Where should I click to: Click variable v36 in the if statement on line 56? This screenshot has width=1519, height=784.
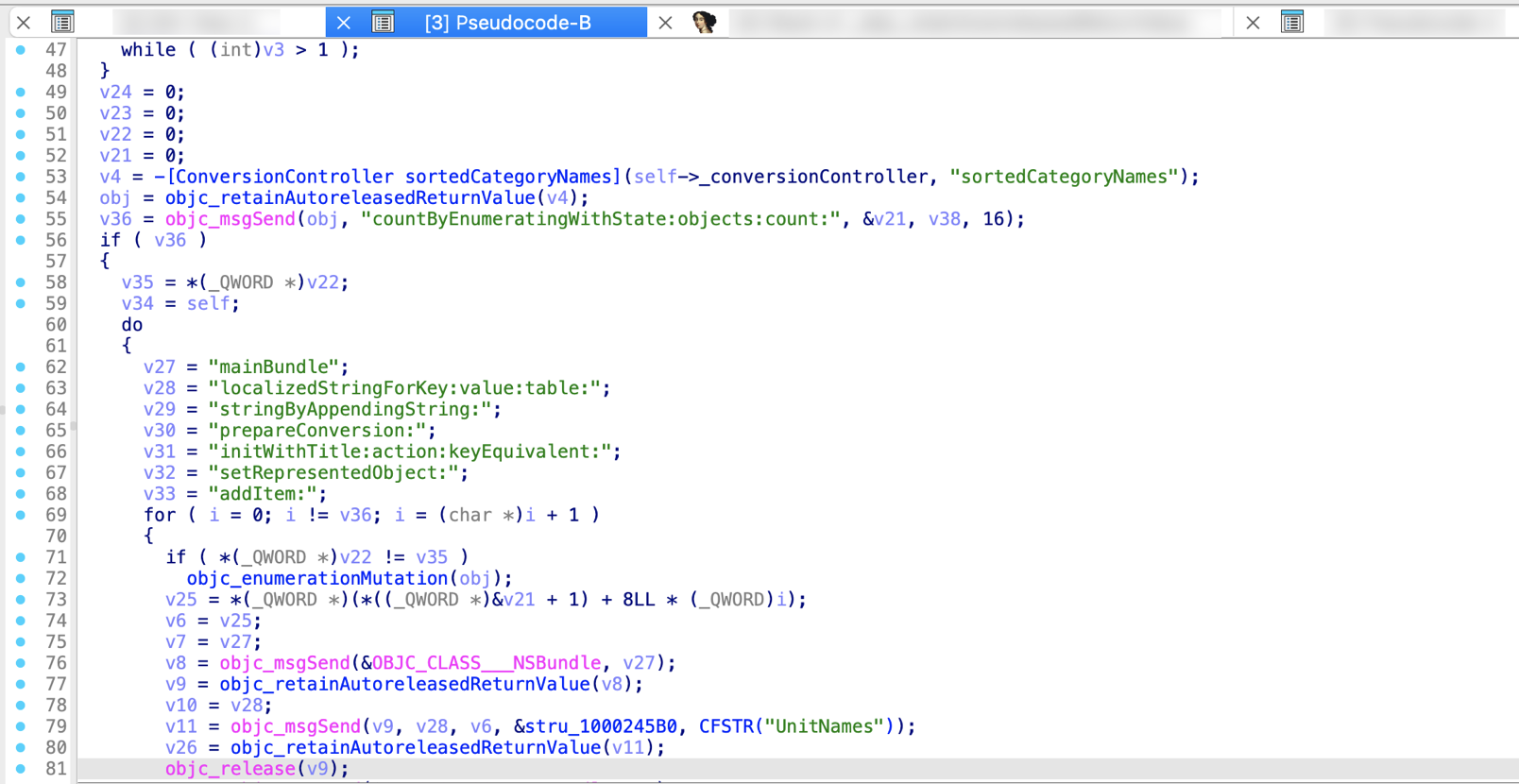(170, 240)
